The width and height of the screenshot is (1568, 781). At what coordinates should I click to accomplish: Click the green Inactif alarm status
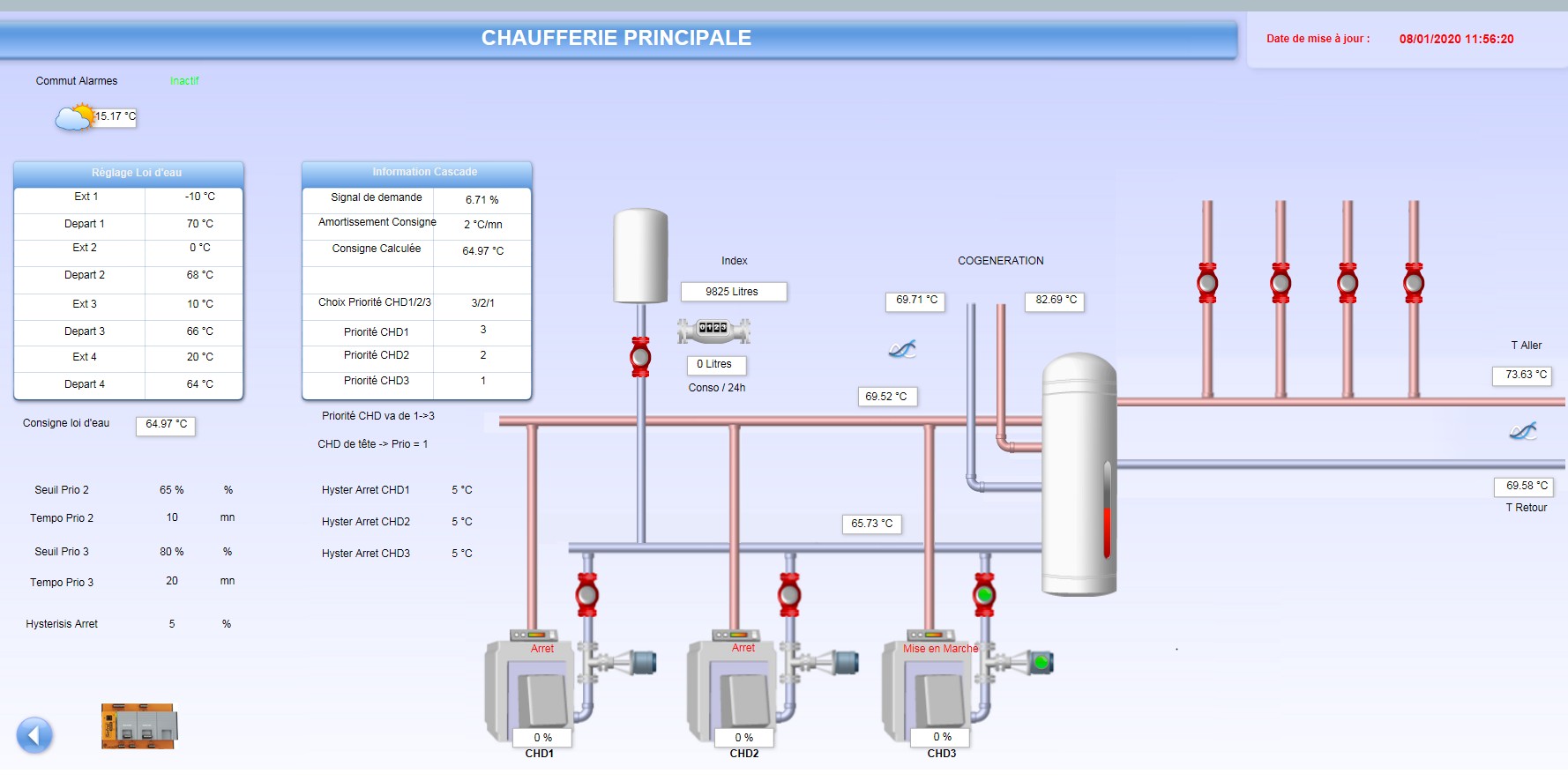click(x=184, y=81)
